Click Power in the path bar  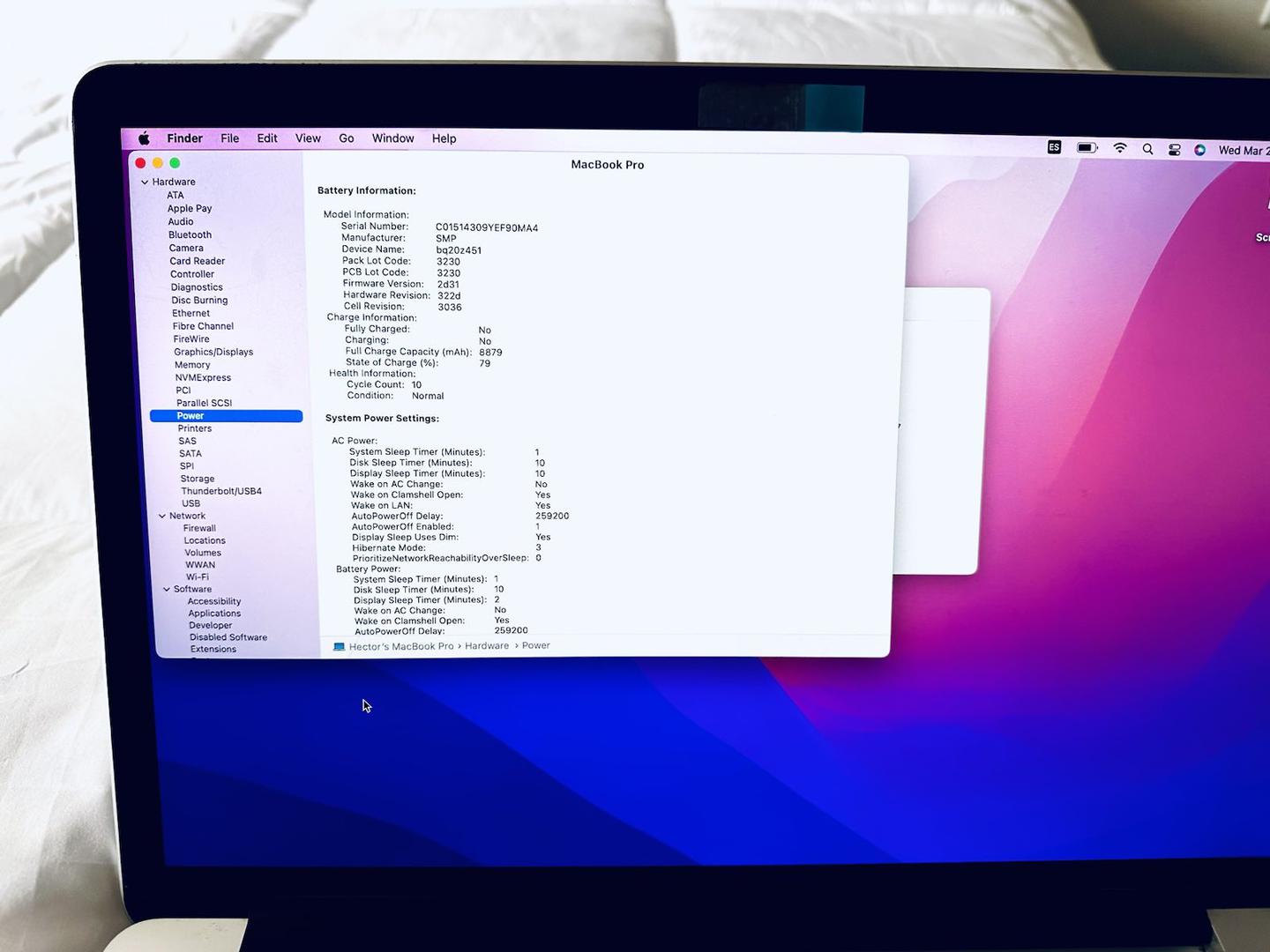click(535, 645)
